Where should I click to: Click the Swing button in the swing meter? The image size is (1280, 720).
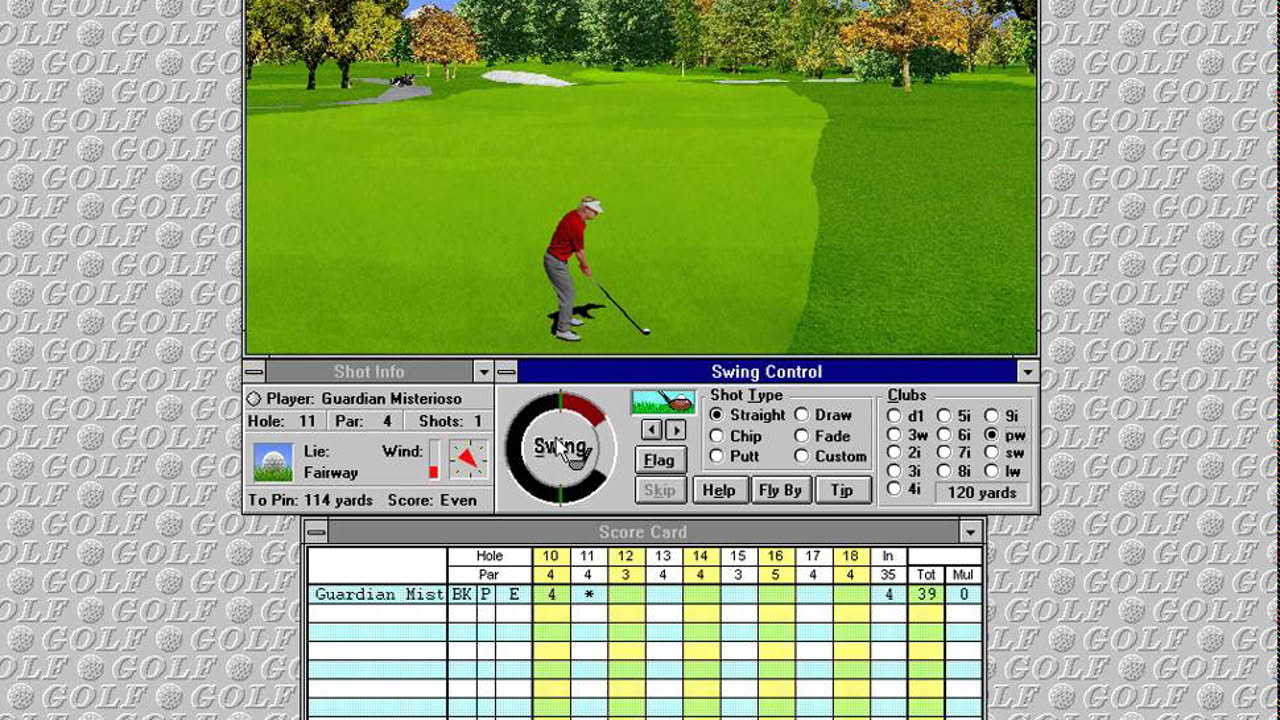click(560, 447)
